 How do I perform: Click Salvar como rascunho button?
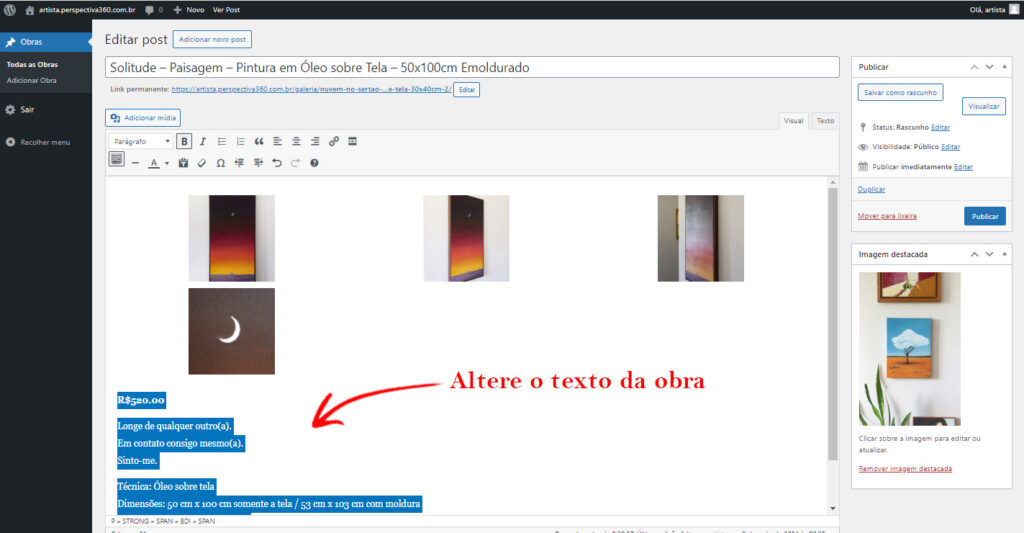click(x=900, y=93)
